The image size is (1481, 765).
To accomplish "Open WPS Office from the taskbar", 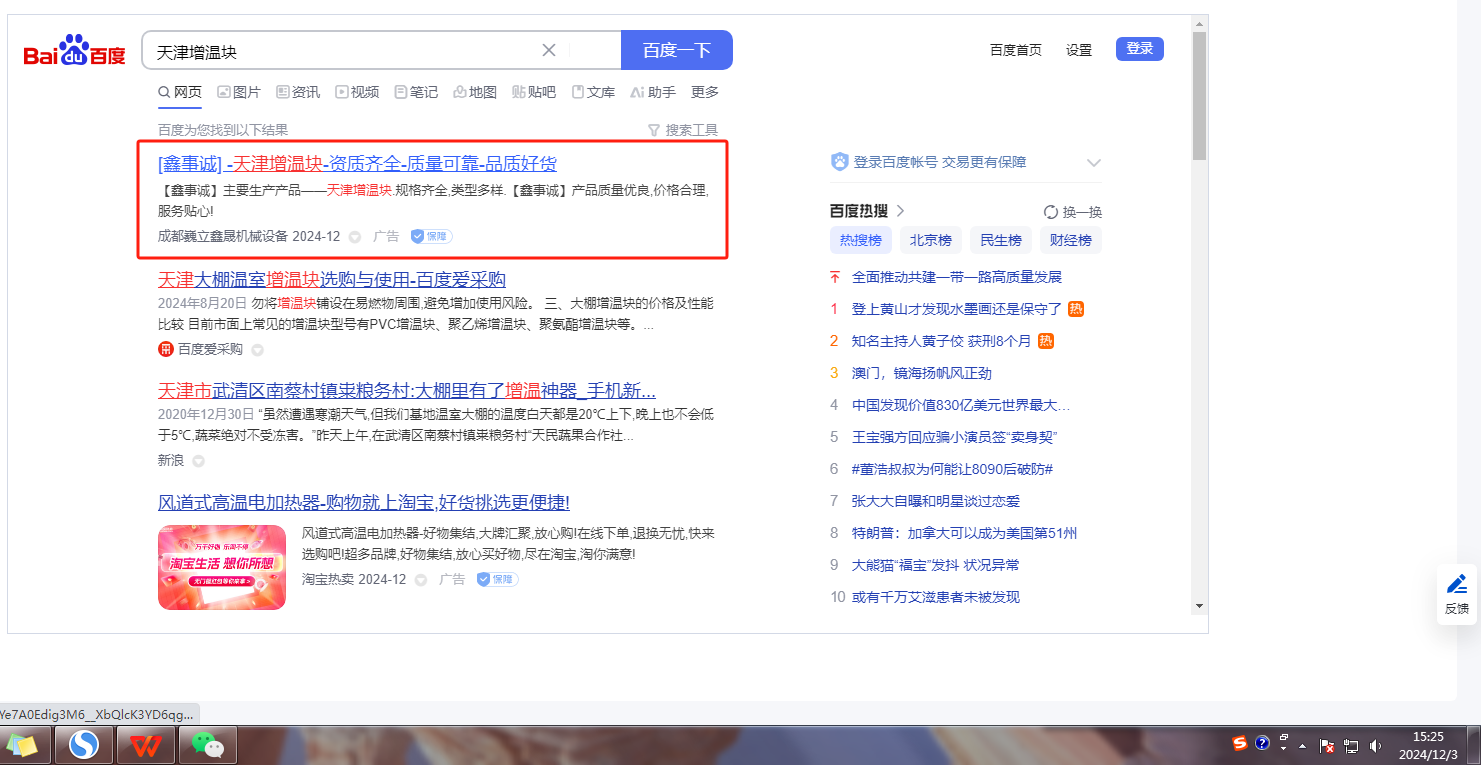I will tap(146, 745).
